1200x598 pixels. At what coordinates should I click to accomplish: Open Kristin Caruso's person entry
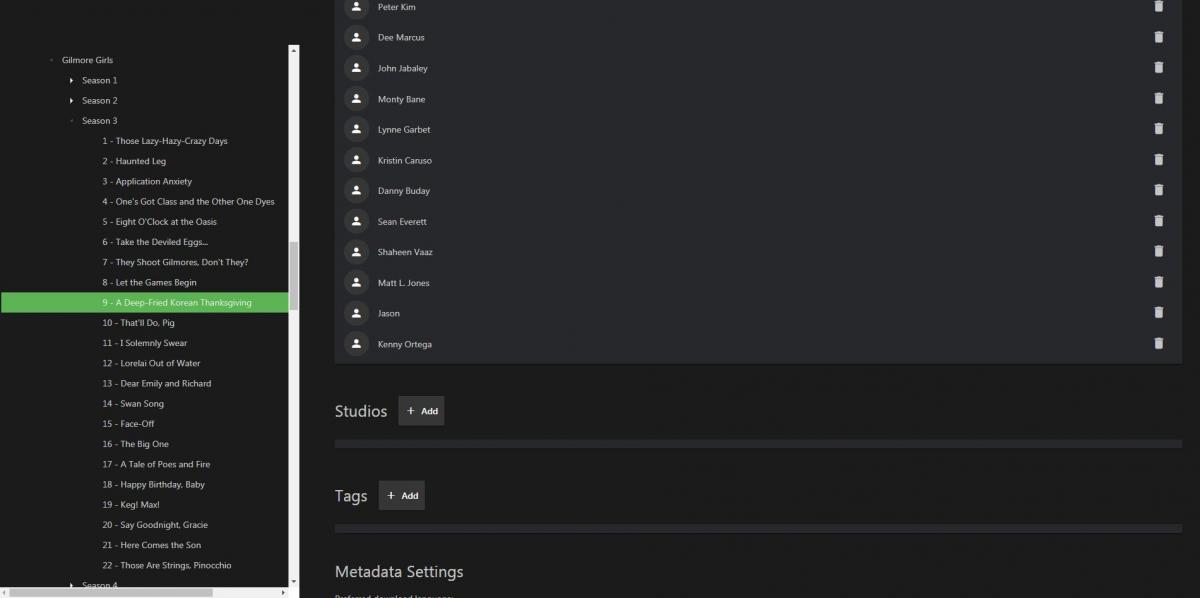[404, 160]
